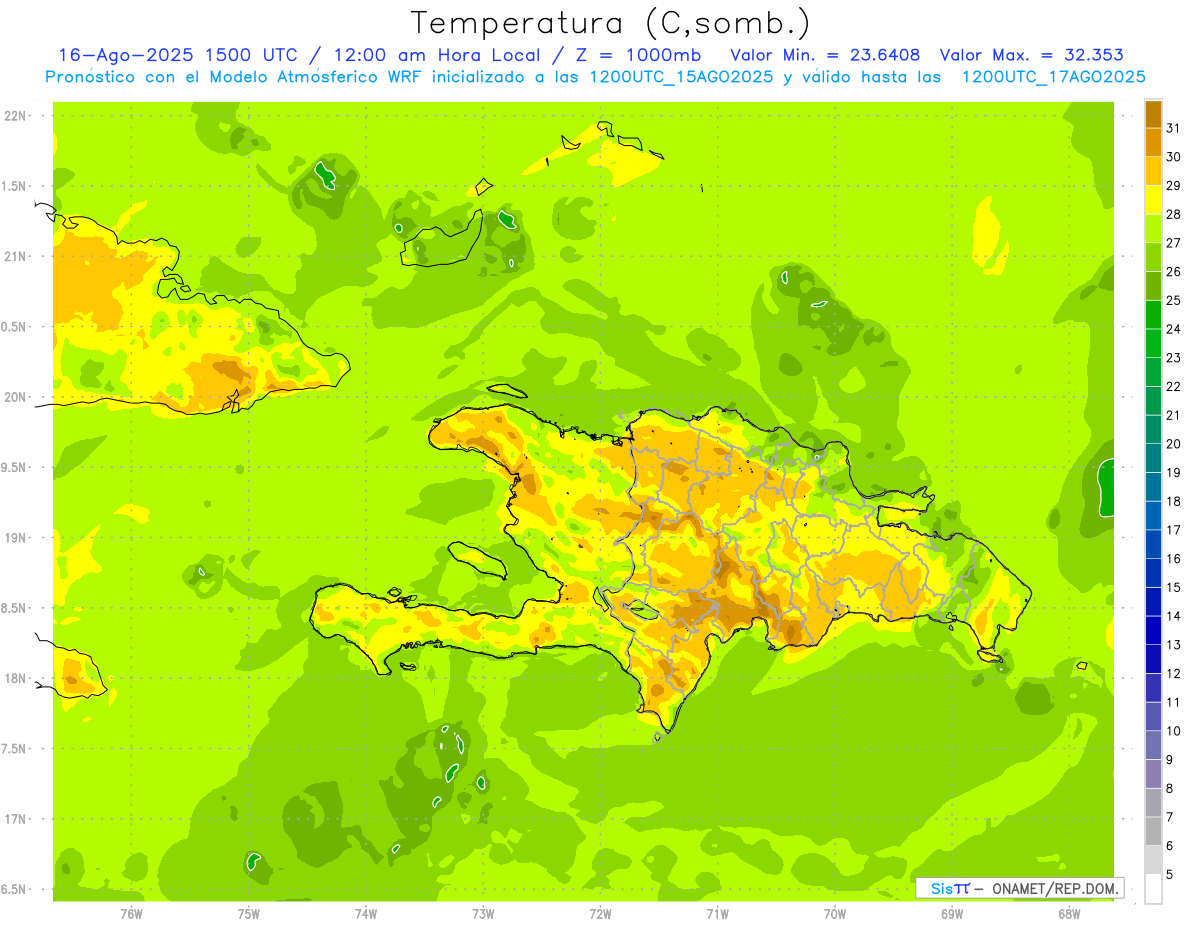Click the 68W longitude label

coord(1069,913)
